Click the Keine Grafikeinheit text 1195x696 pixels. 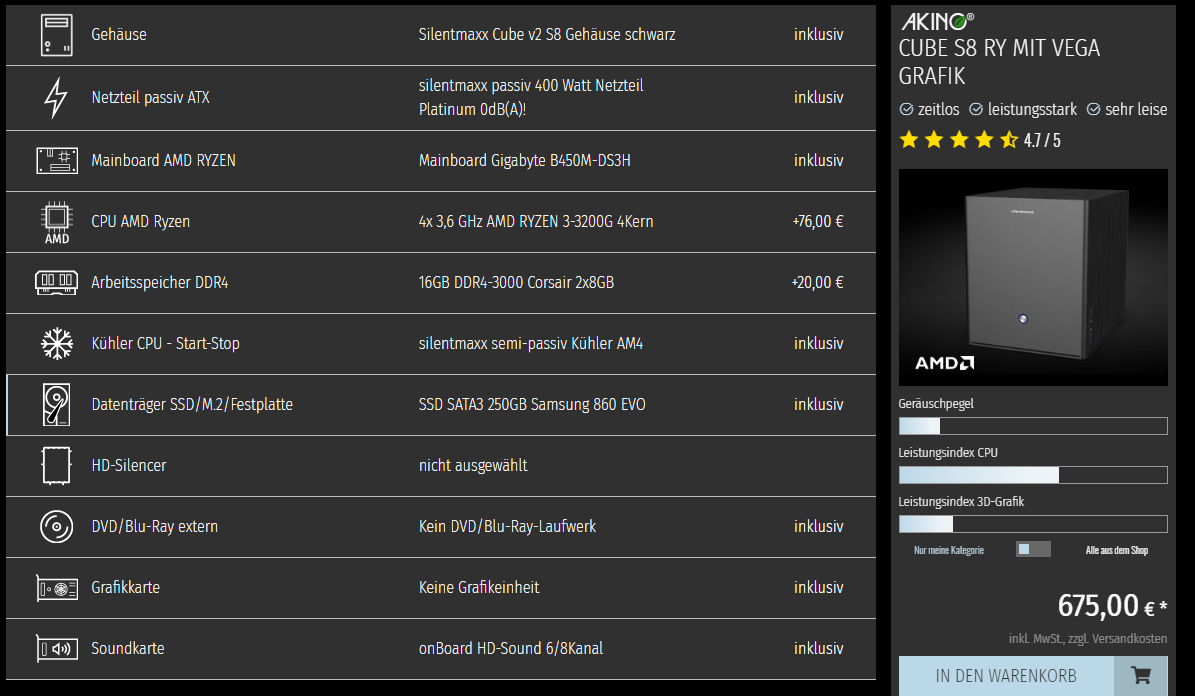(x=479, y=587)
